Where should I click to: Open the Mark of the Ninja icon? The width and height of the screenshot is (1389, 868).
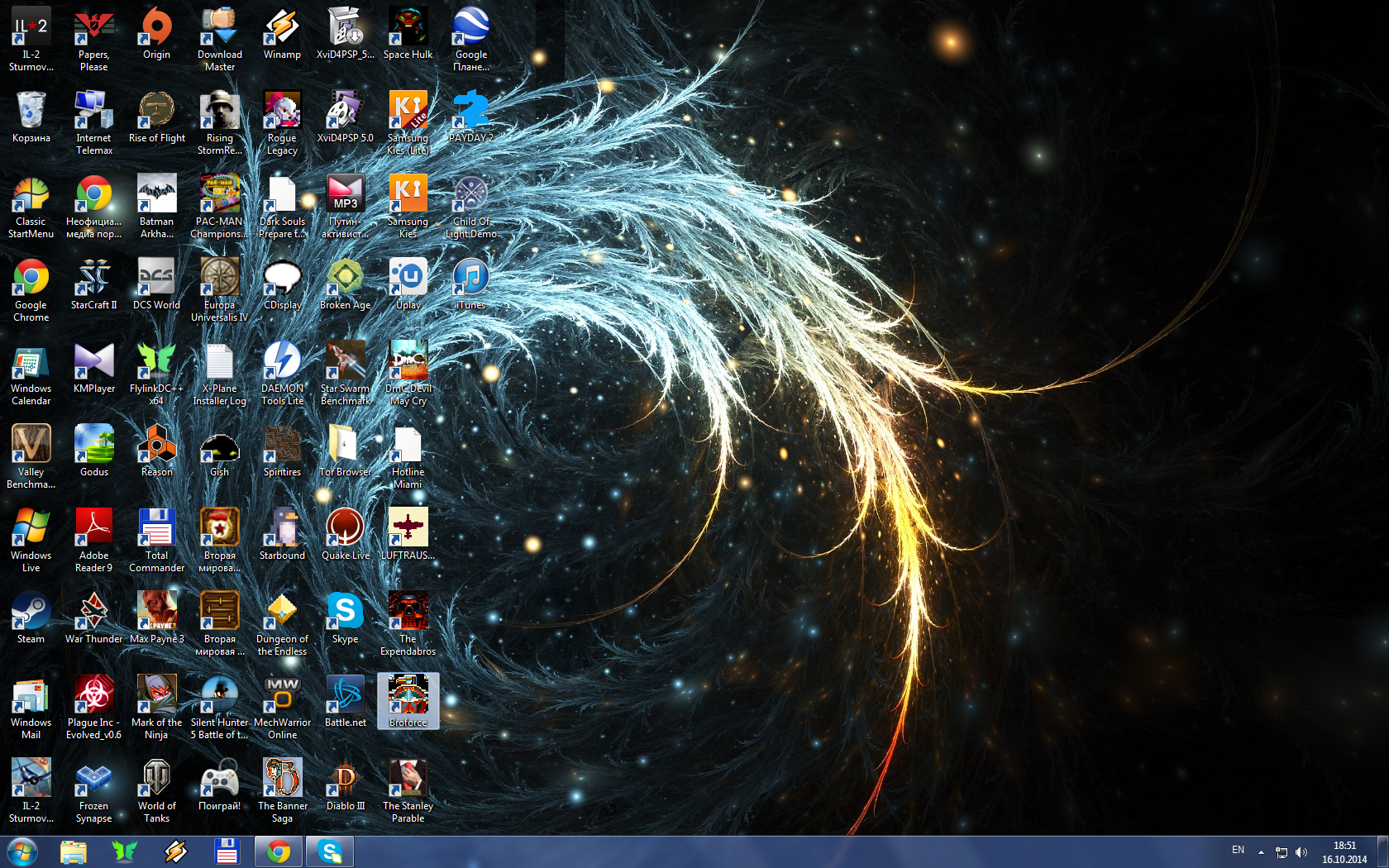[156, 707]
